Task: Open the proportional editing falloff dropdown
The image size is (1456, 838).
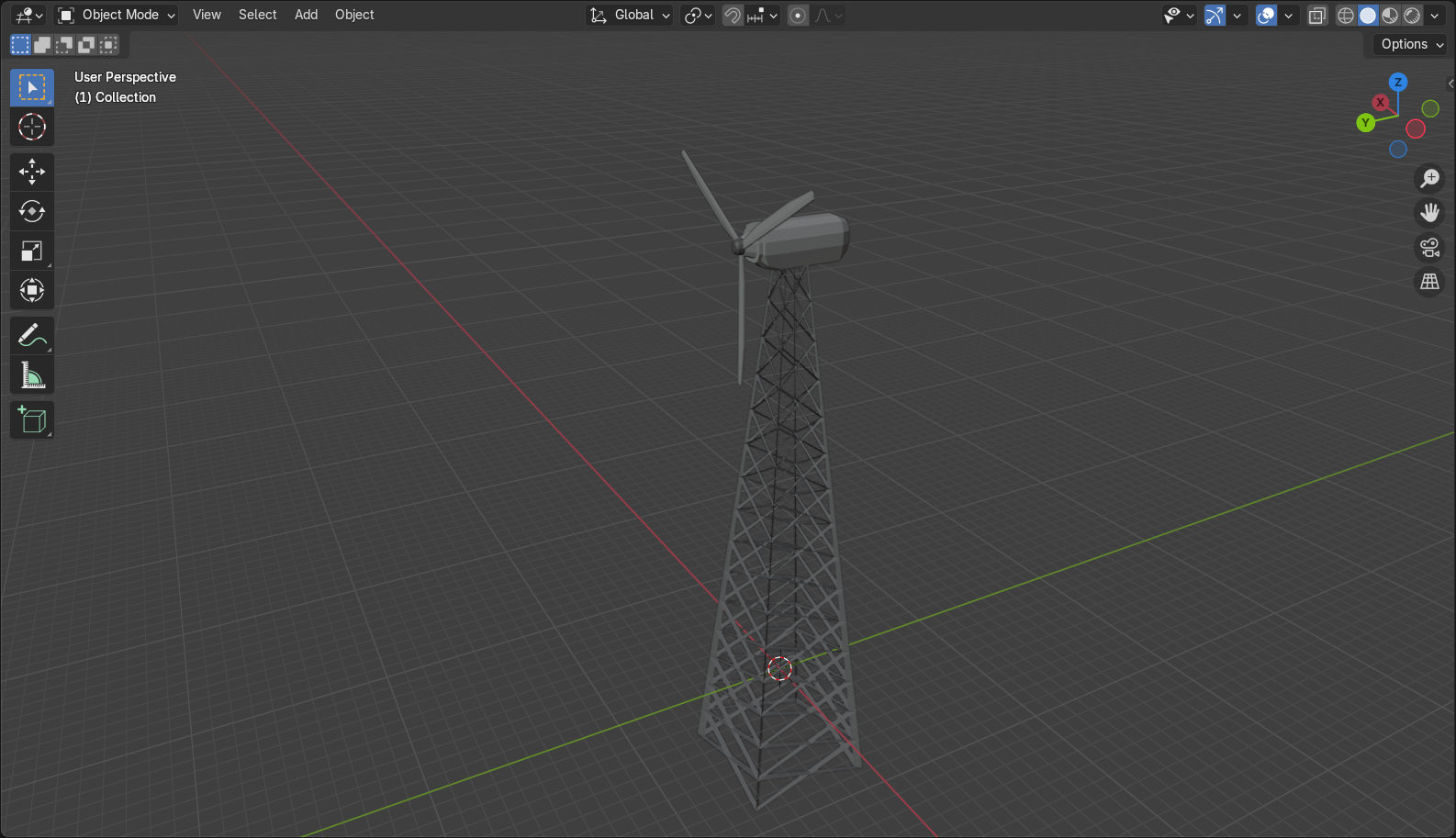Action: pos(828,15)
